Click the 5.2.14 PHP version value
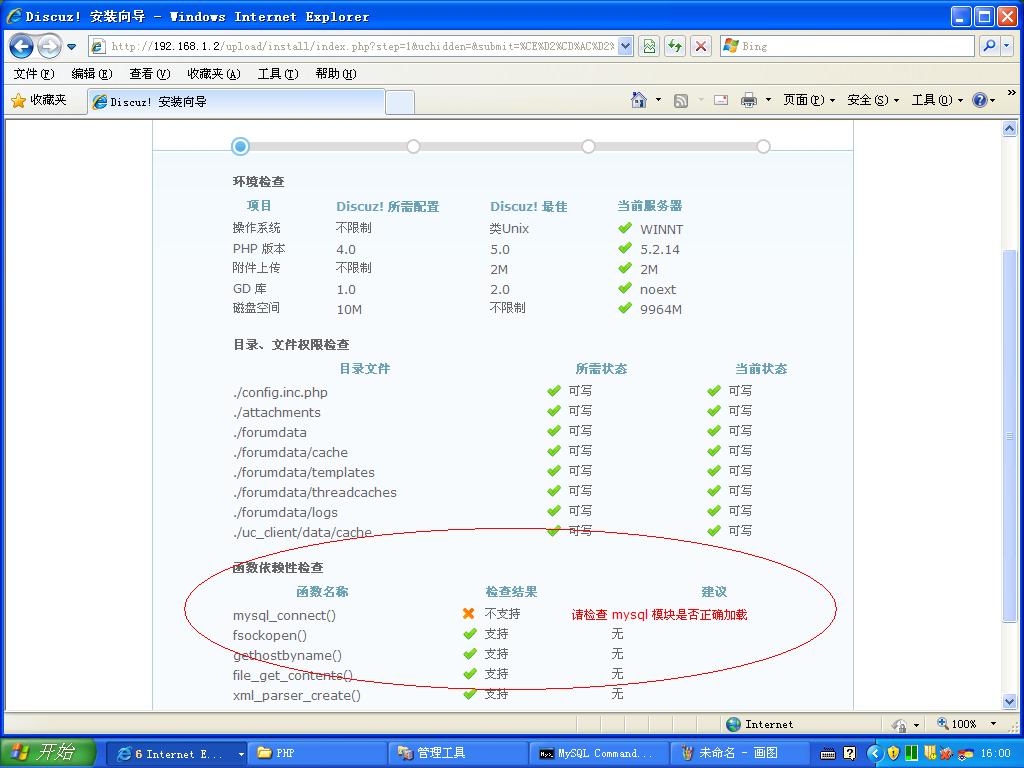This screenshot has height=768, width=1024. 660,249
